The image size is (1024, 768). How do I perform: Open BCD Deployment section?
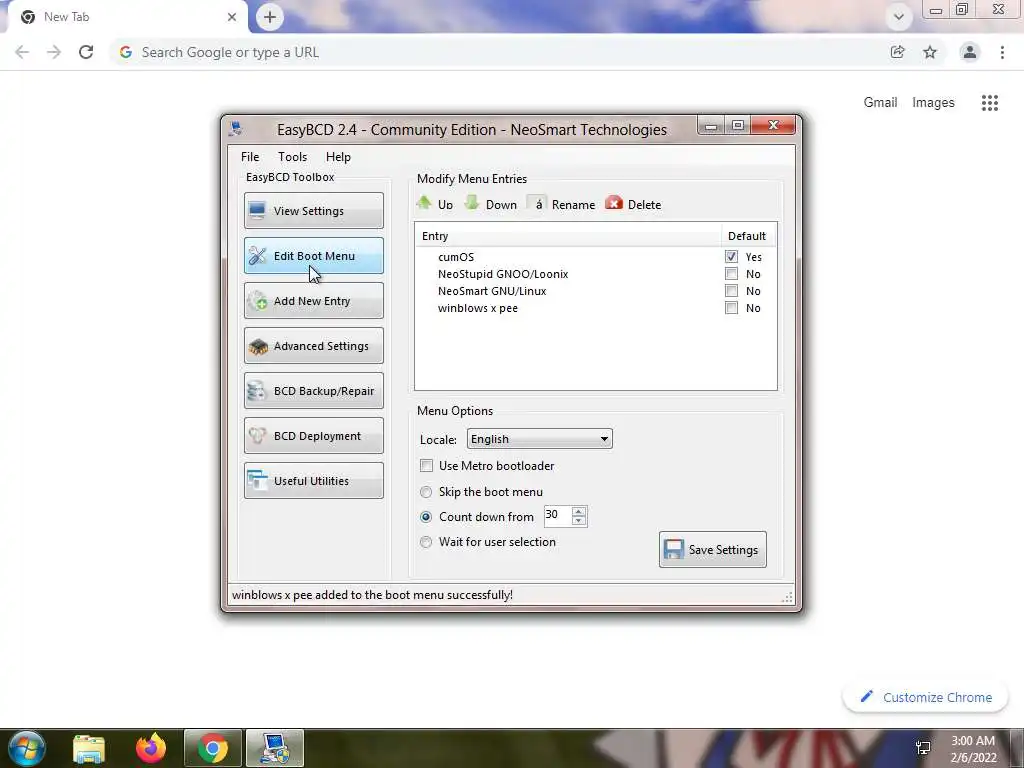313,436
